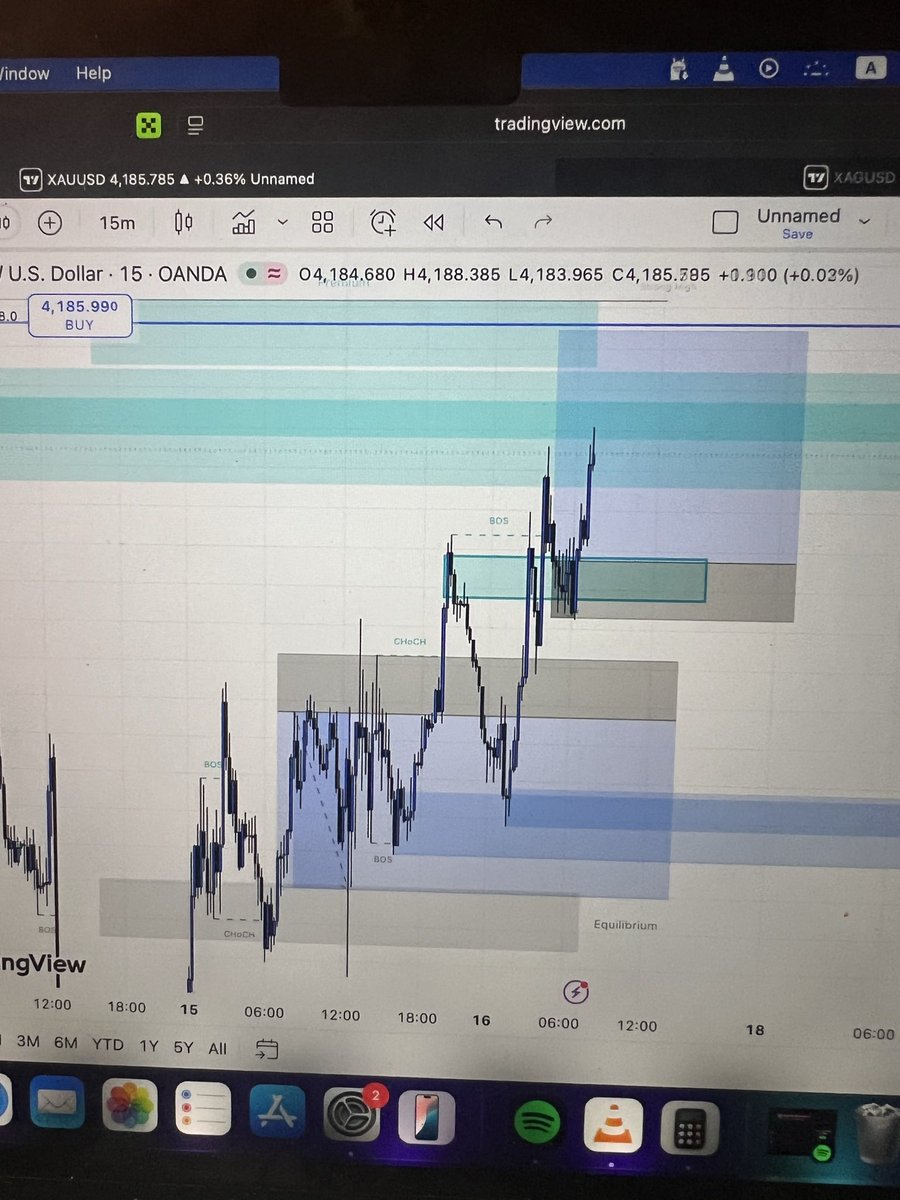Create an alert with the clock-plus icon
This screenshot has width=900, height=1200.
383,222
